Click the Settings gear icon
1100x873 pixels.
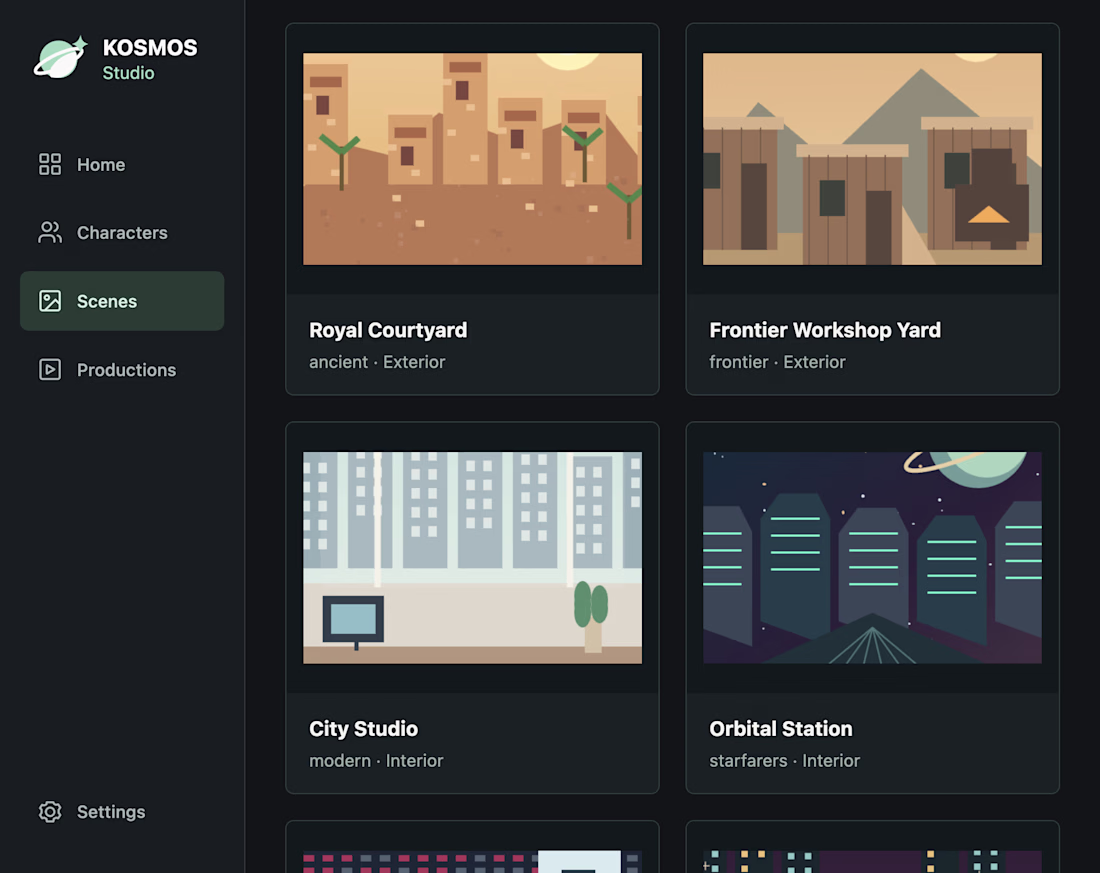pyautogui.click(x=50, y=812)
